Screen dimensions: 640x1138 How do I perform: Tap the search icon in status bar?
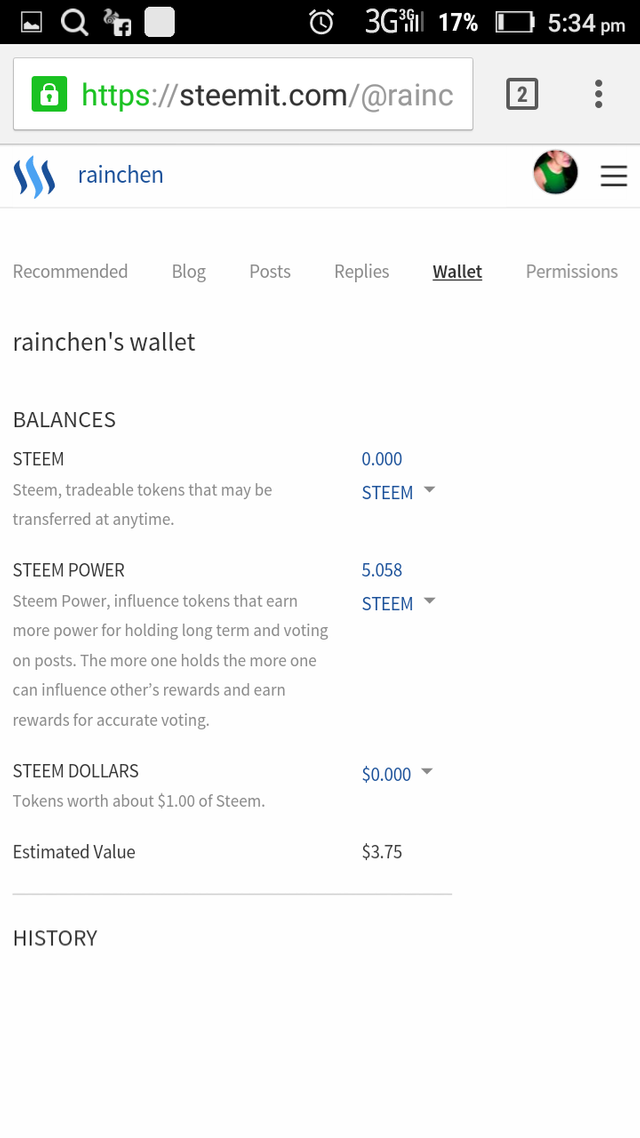coord(74,21)
